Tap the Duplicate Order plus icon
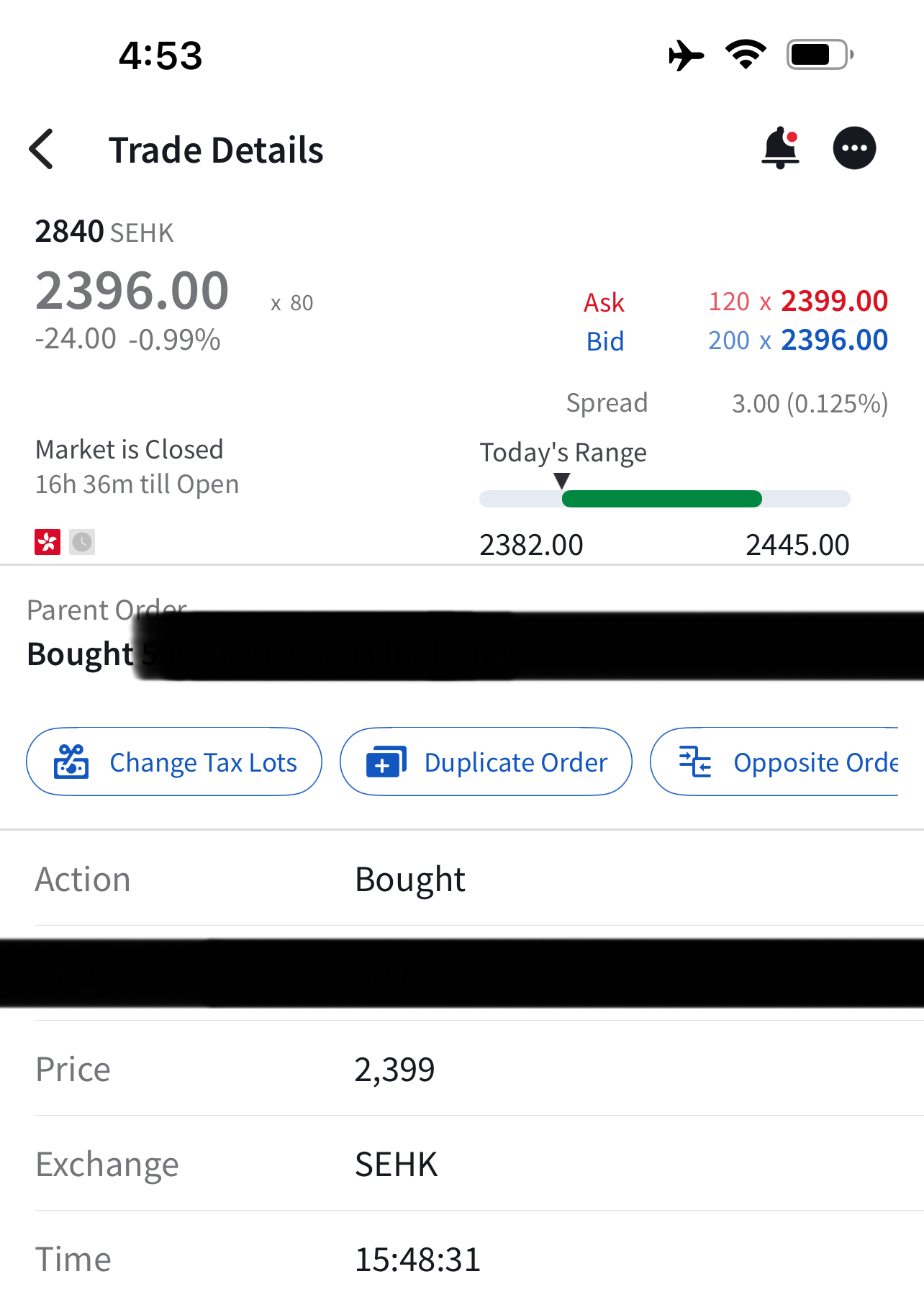 (x=386, y=762)
